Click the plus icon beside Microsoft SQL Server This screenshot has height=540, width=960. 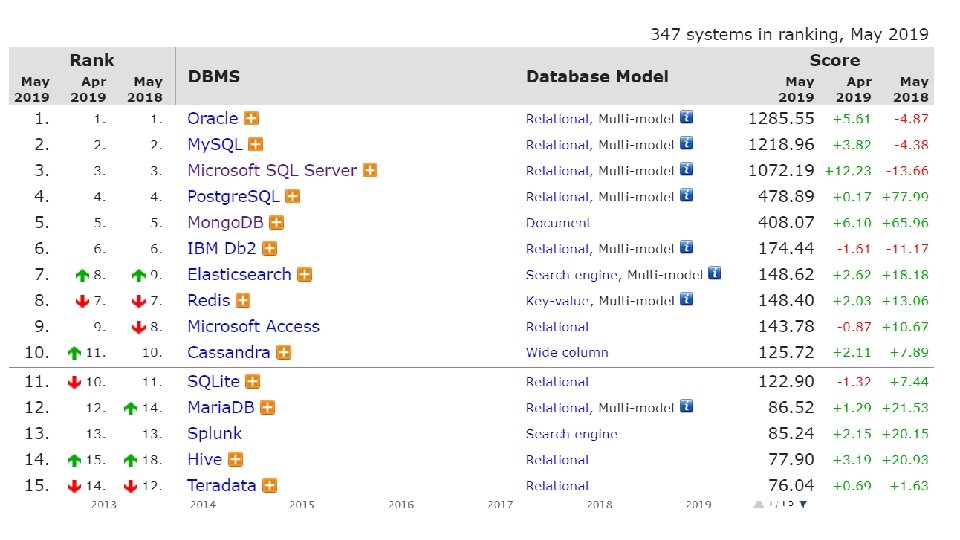click(x=369, y=170)
